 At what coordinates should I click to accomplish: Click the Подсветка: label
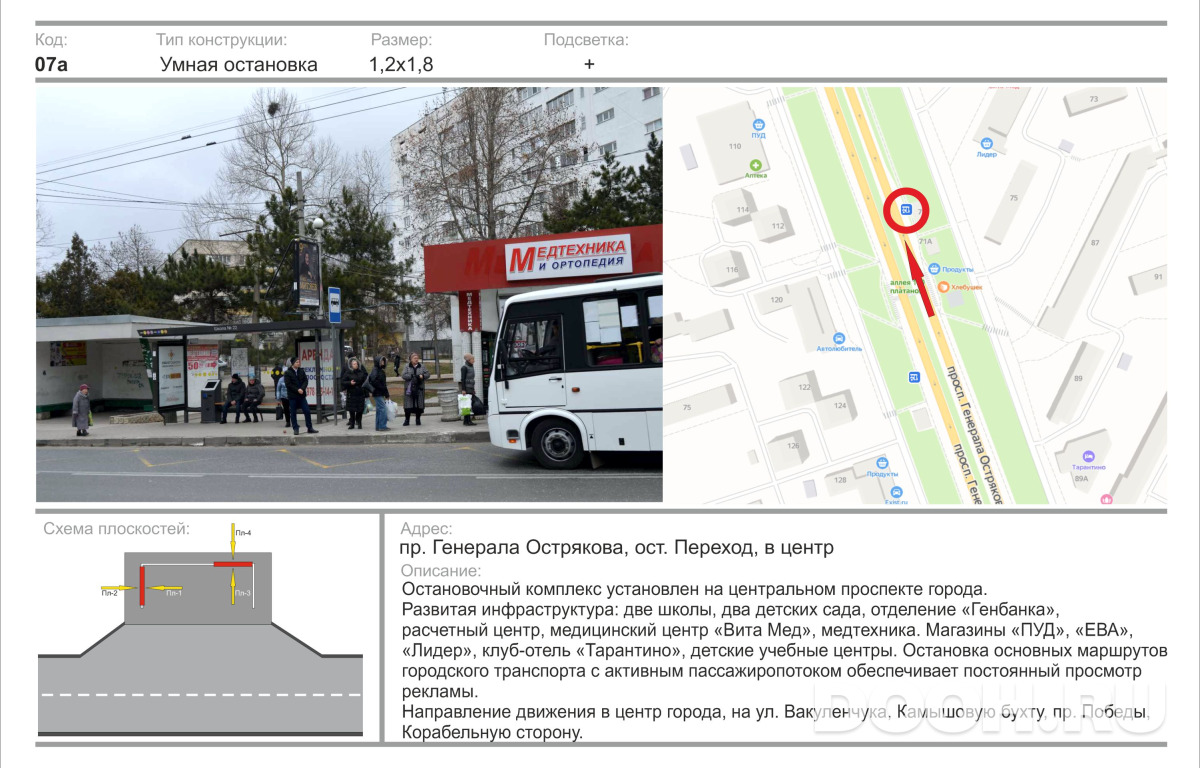586,41
